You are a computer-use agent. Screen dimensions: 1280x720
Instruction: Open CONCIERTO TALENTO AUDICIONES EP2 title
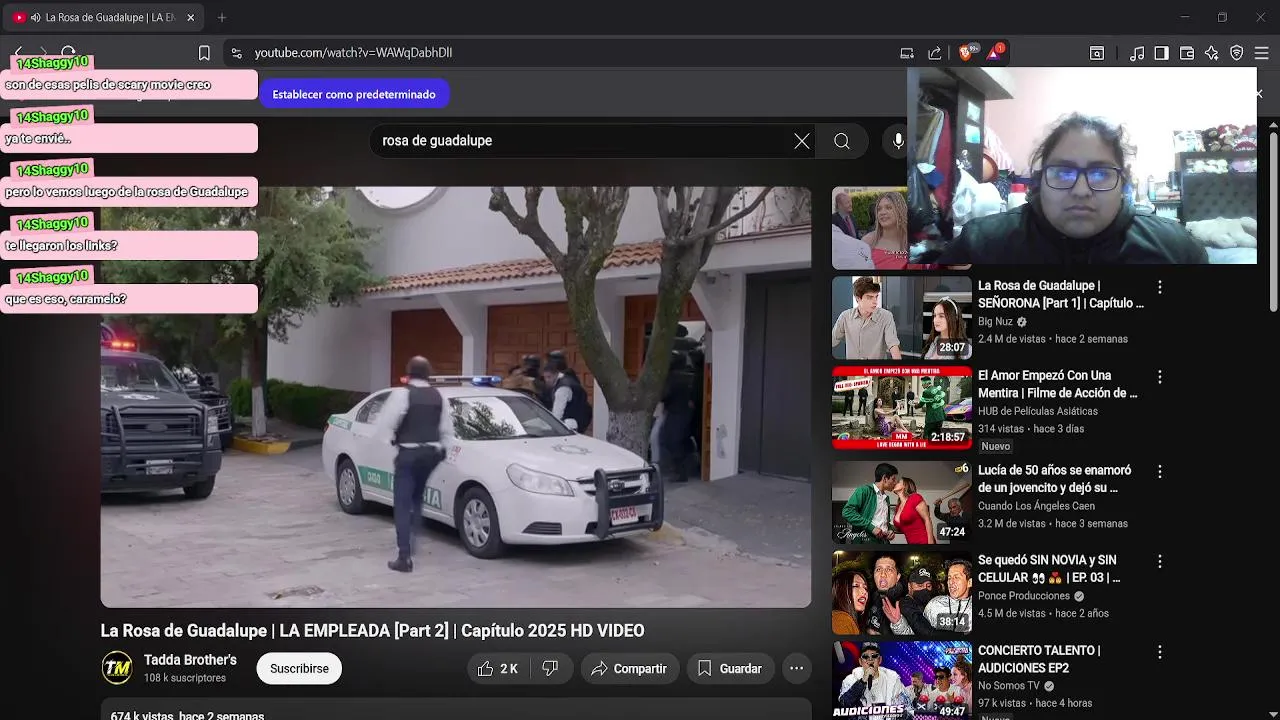tap(1039, 659)
